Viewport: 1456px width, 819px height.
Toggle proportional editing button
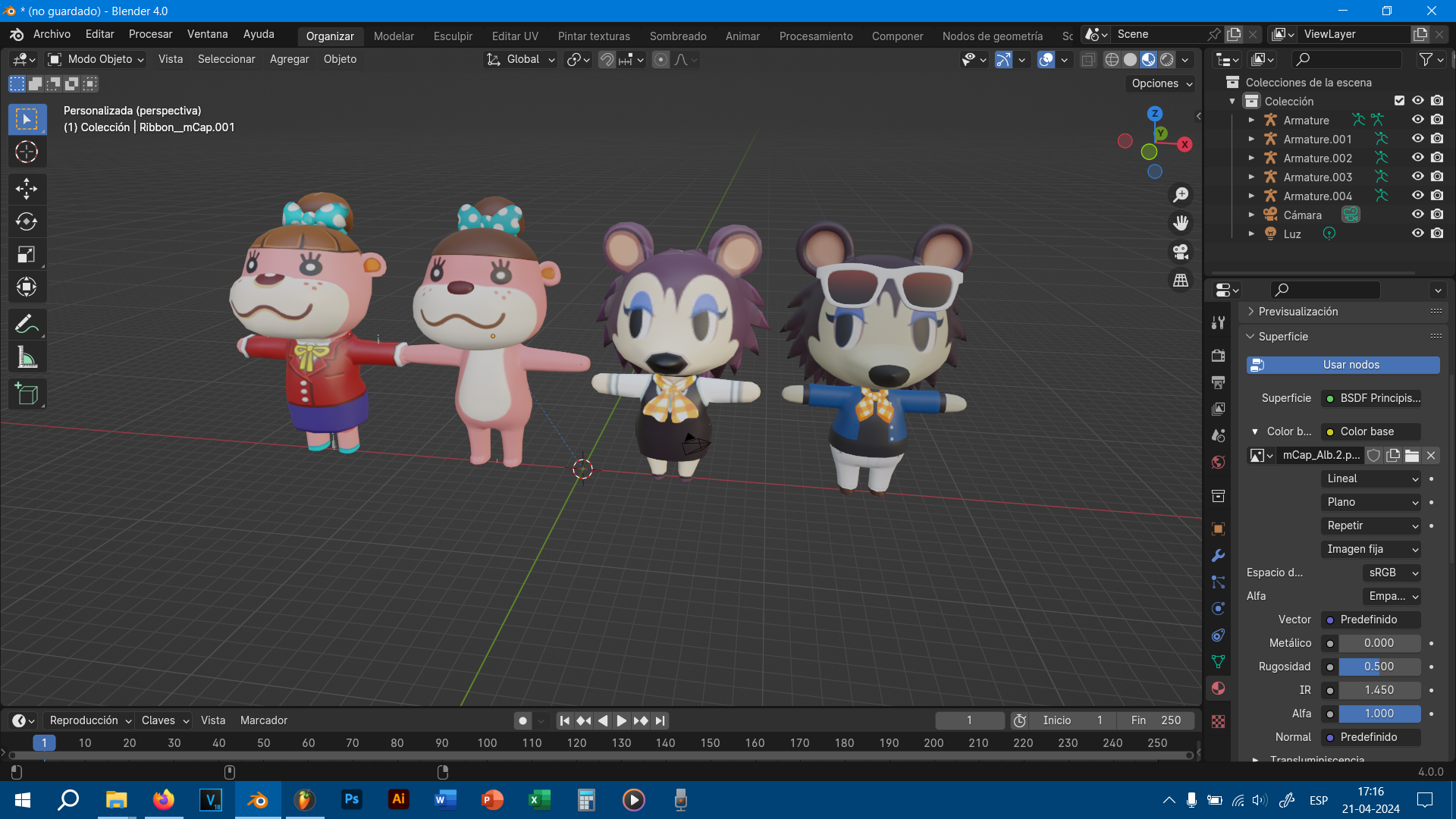[661, 59]
